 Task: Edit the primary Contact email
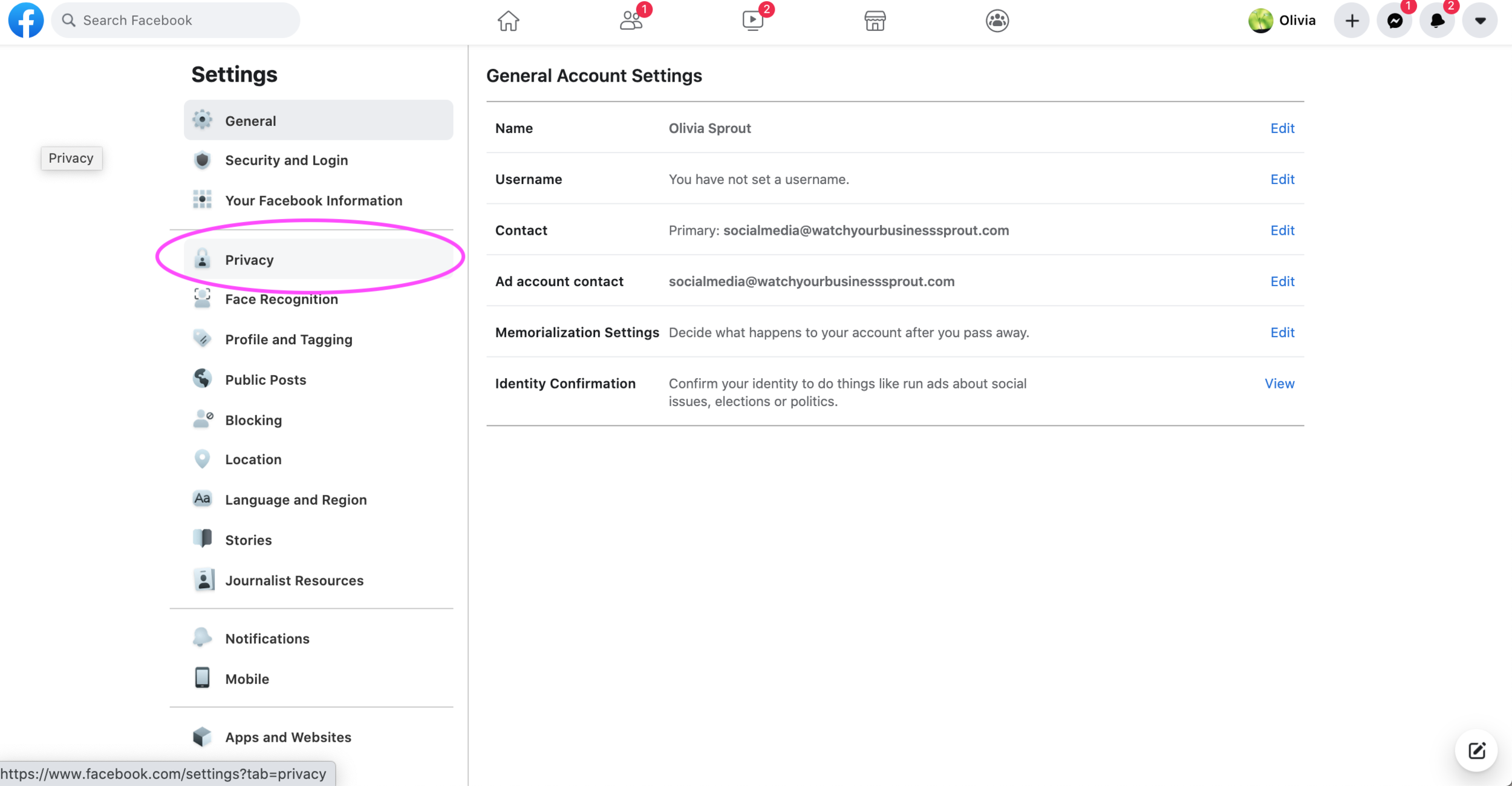(x=1282, y=230)
